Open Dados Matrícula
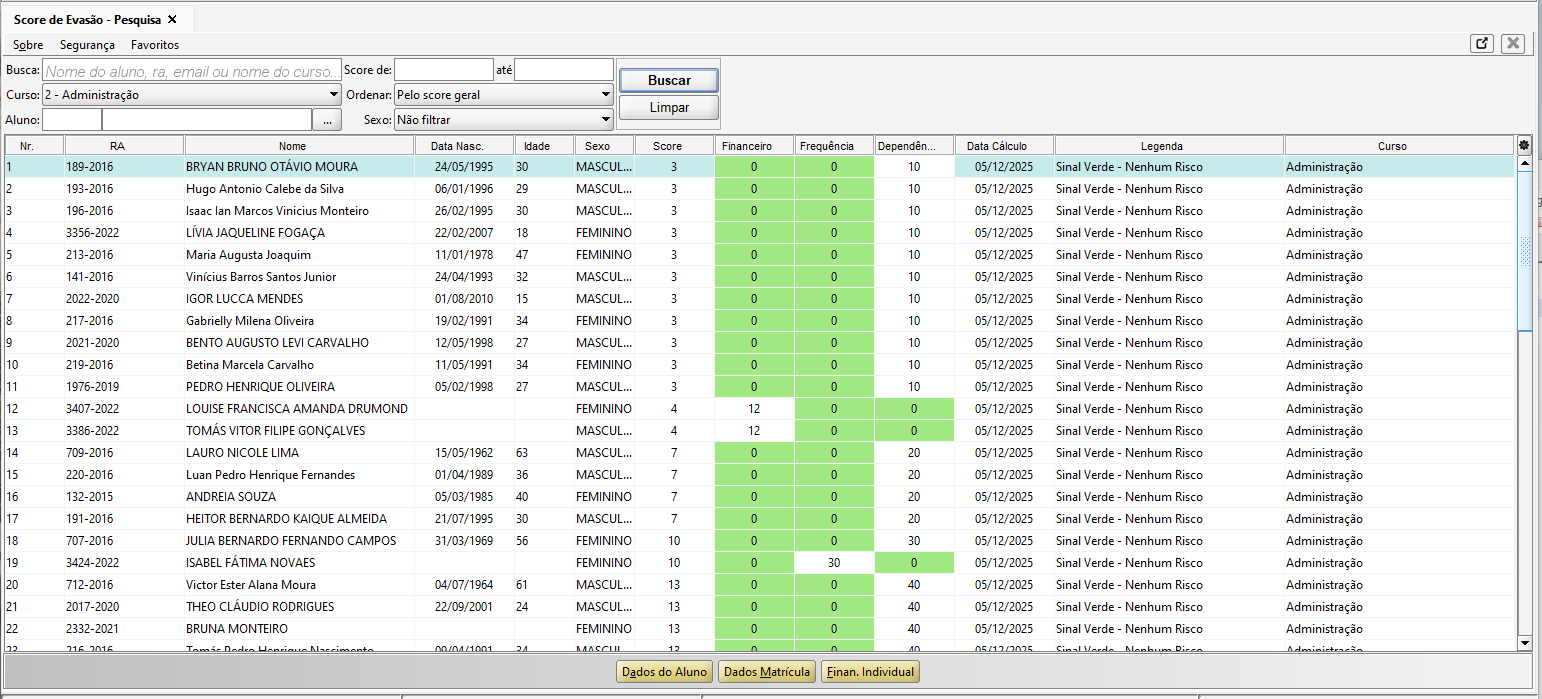Screen dimensions: 1542x699 (x=767, y=672)
